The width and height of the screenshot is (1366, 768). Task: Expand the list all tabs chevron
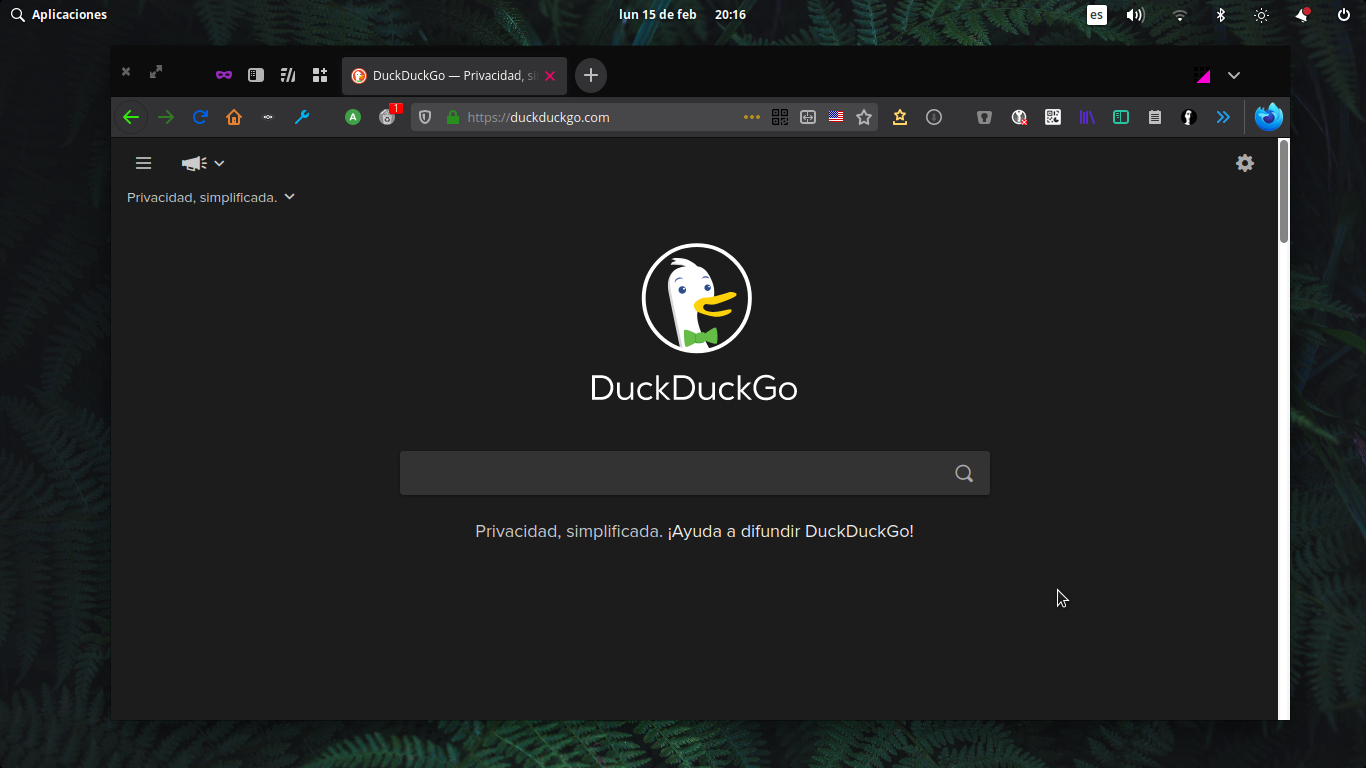click(1234, 75)
